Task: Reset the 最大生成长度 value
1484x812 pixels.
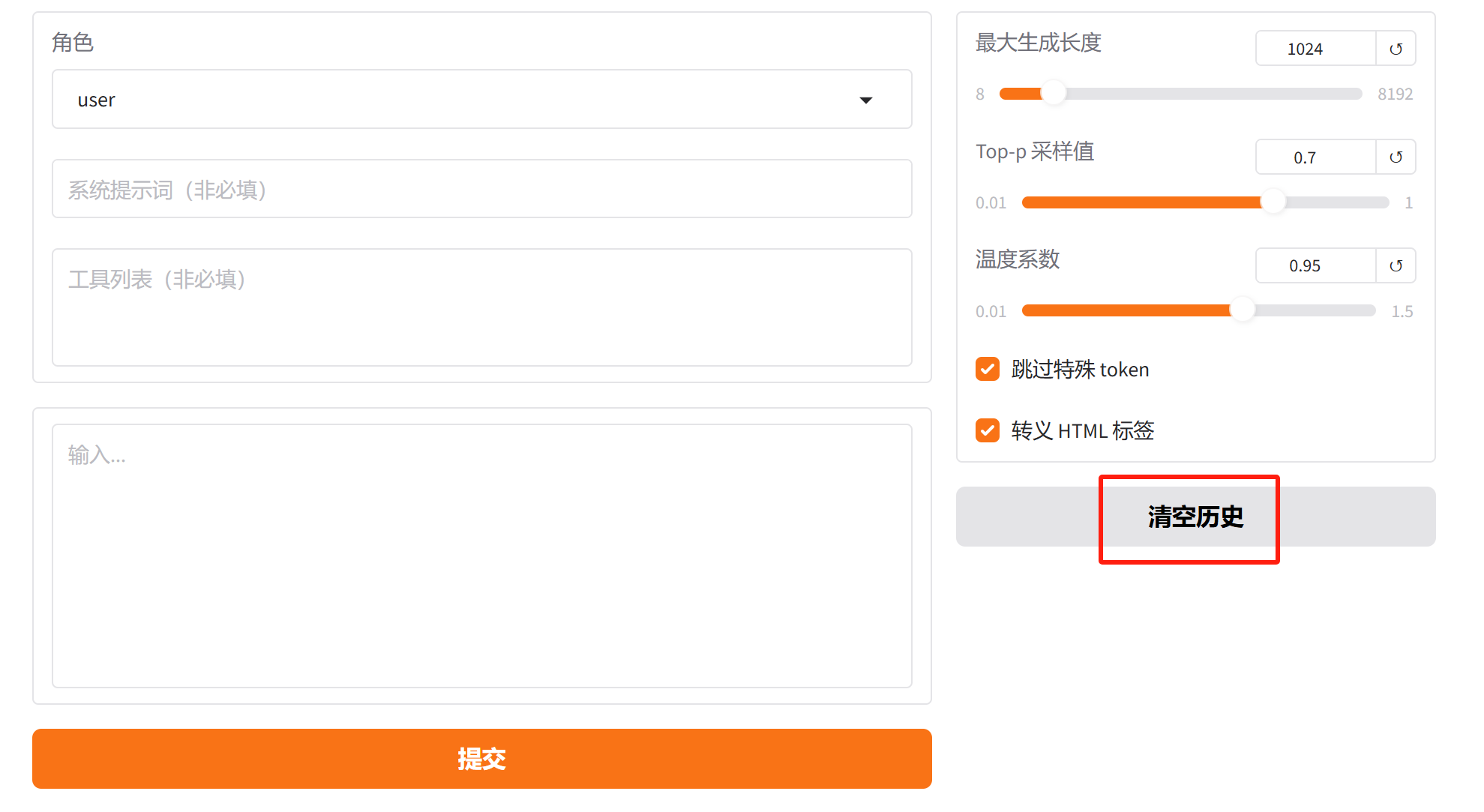Action: (x=1396, y=49)
